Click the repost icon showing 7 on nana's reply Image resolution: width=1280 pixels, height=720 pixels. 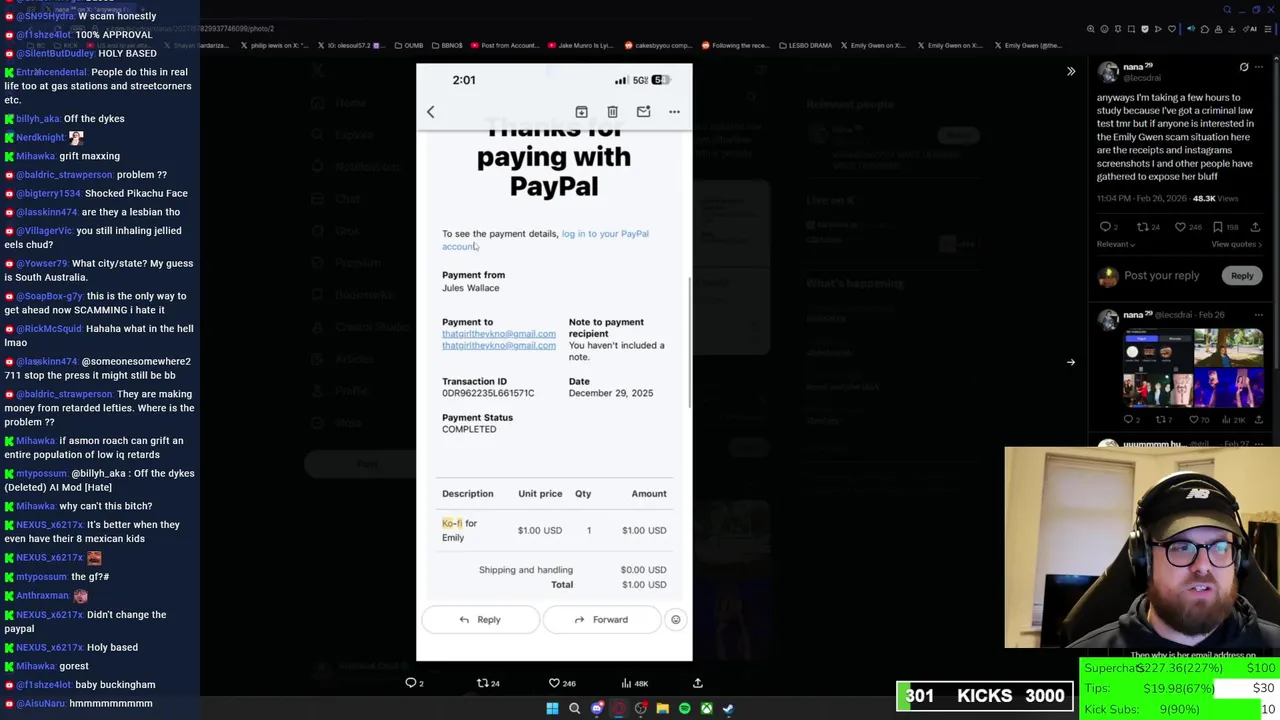point(1163,420)
